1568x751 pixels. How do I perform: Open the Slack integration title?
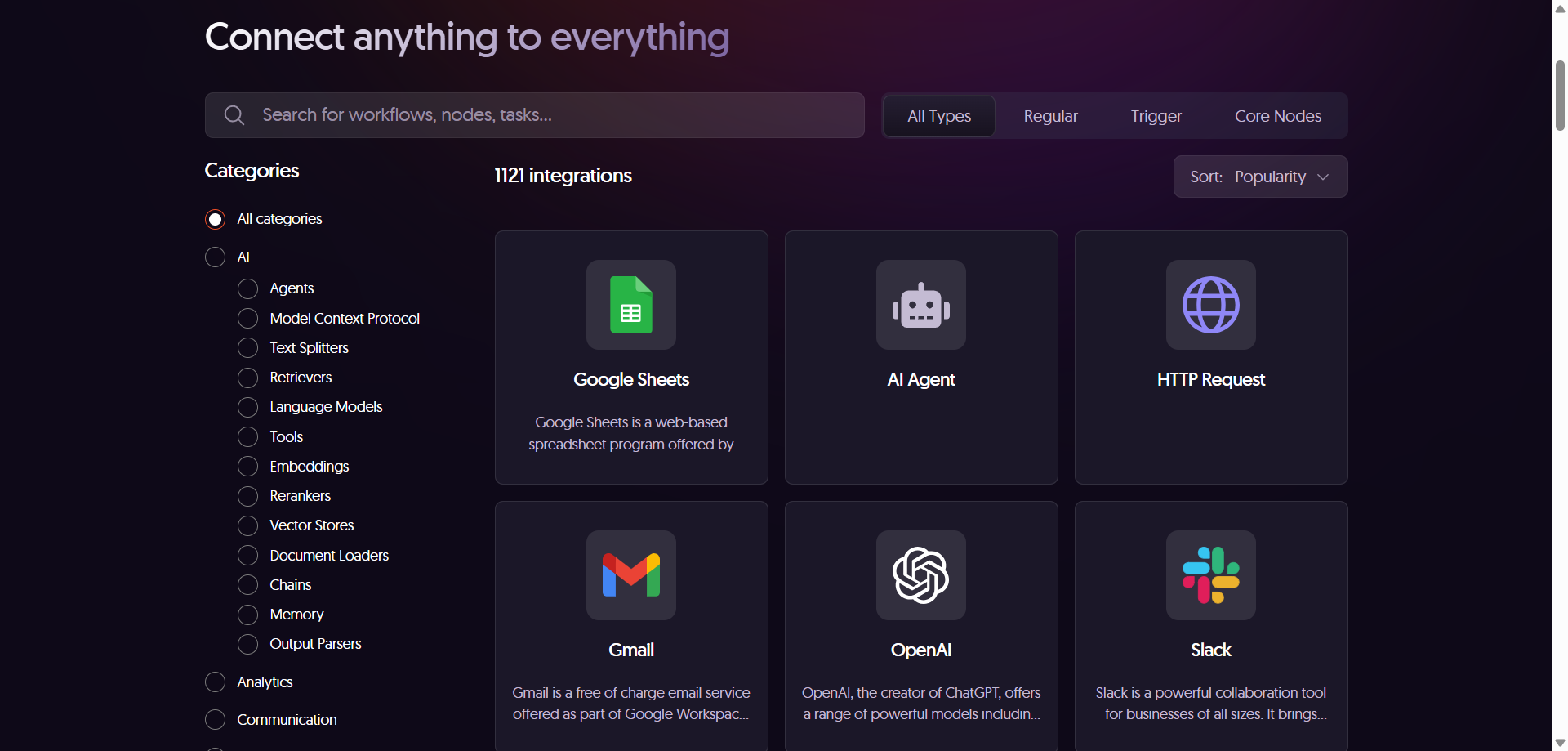1211,650
